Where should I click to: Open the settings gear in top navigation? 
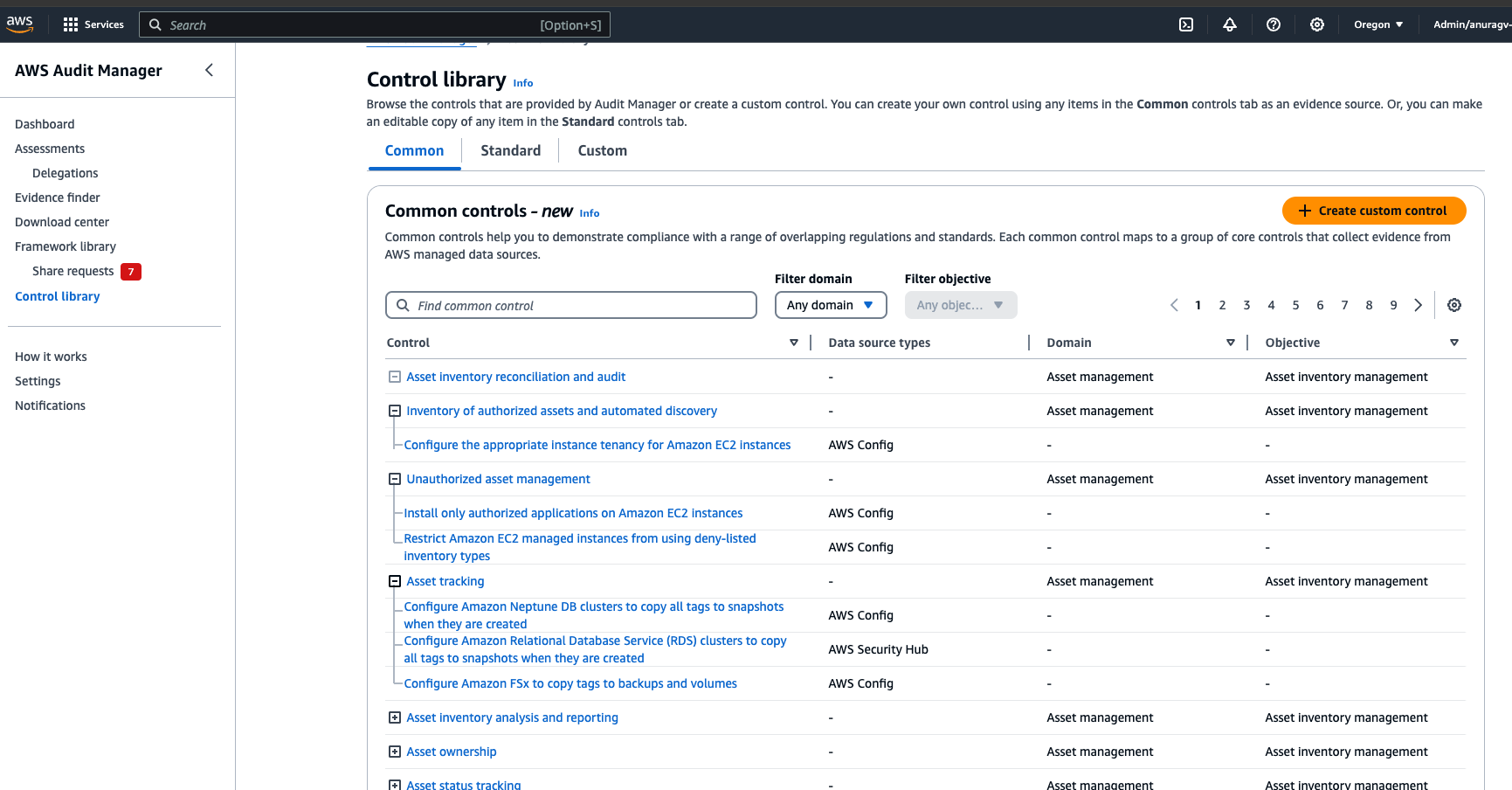pyautogui.click(x=1316, y=24)
